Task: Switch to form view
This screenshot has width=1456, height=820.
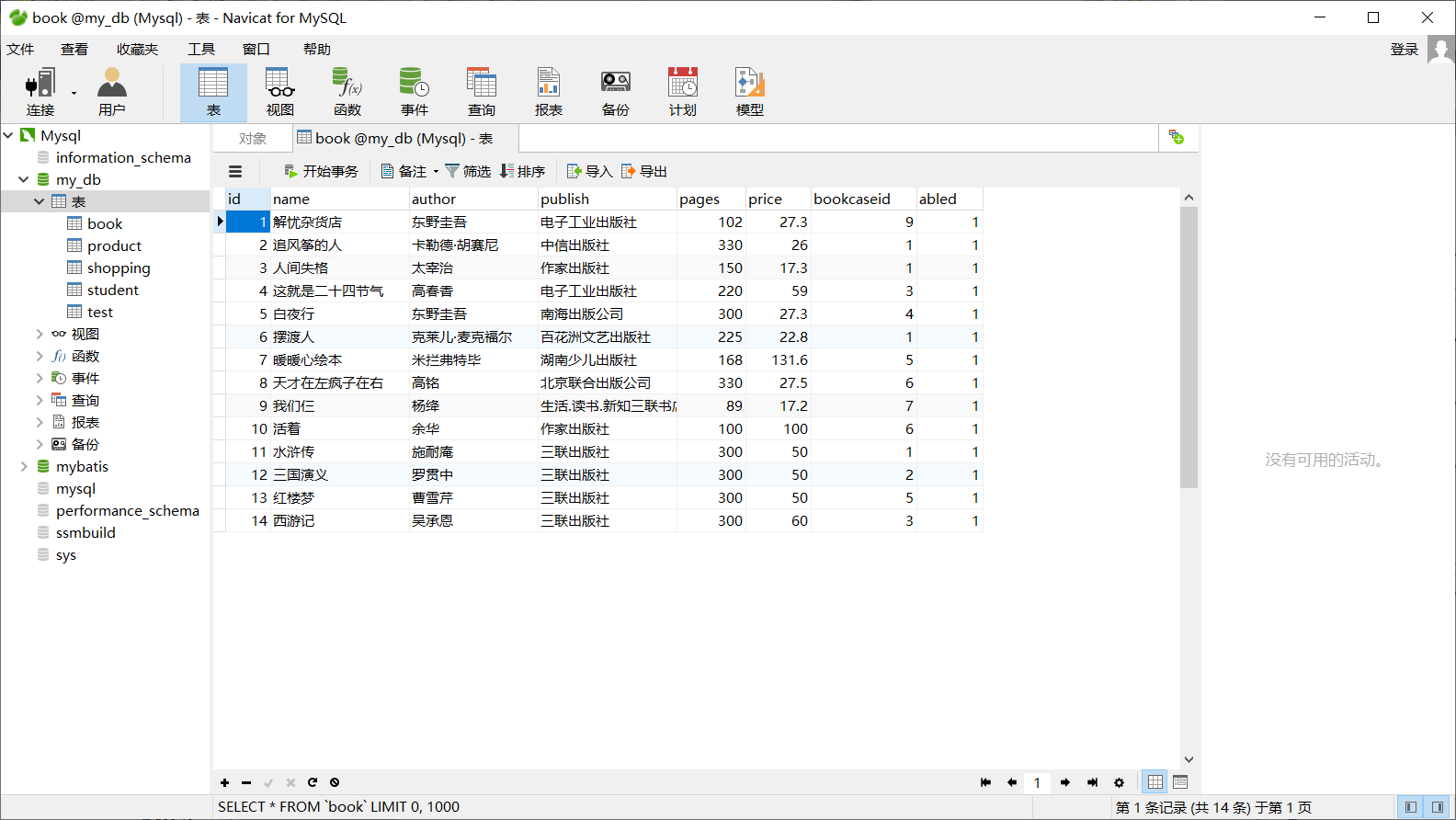Action: pos(1180,782)
